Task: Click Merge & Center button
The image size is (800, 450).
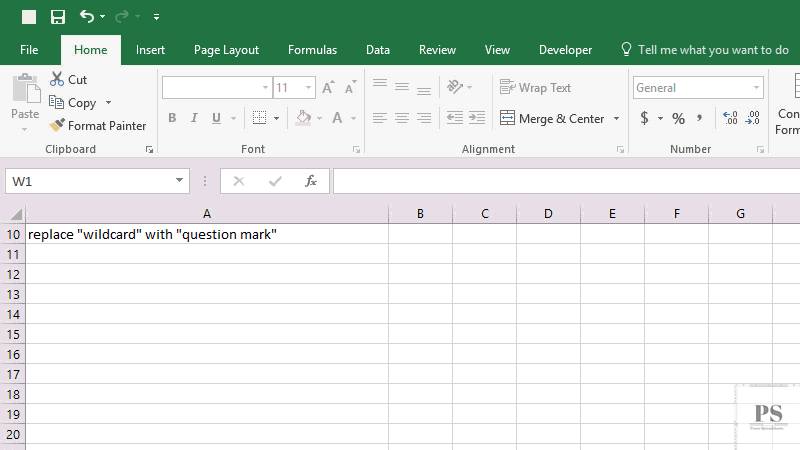Action: [552, 118]
